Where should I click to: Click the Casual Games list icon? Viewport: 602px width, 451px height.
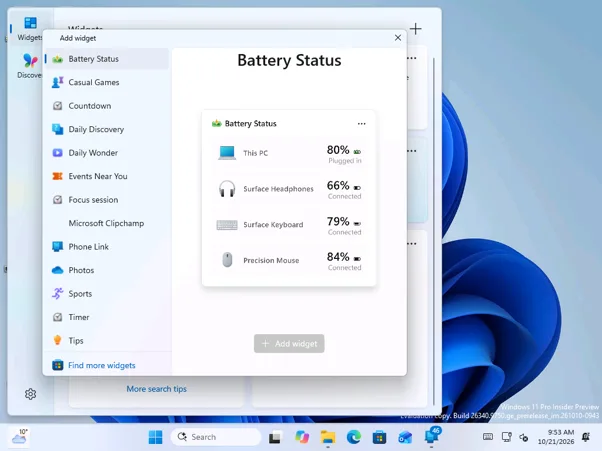coord(58,82)
